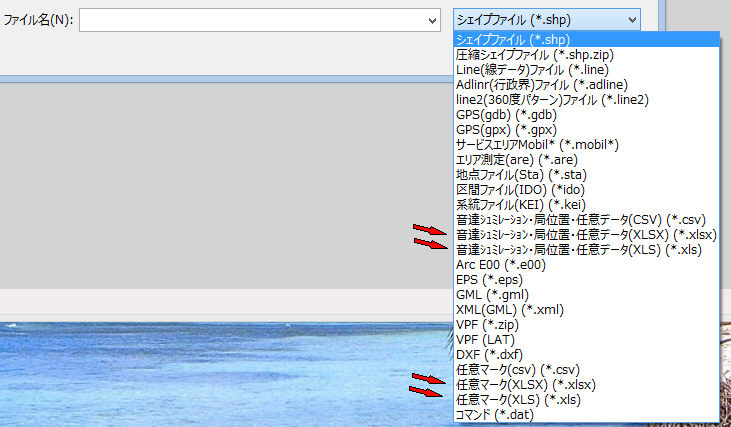Choose GPS(gdb) (*.gdb) file type
731x427 pixels.
(x=505, y=115)
